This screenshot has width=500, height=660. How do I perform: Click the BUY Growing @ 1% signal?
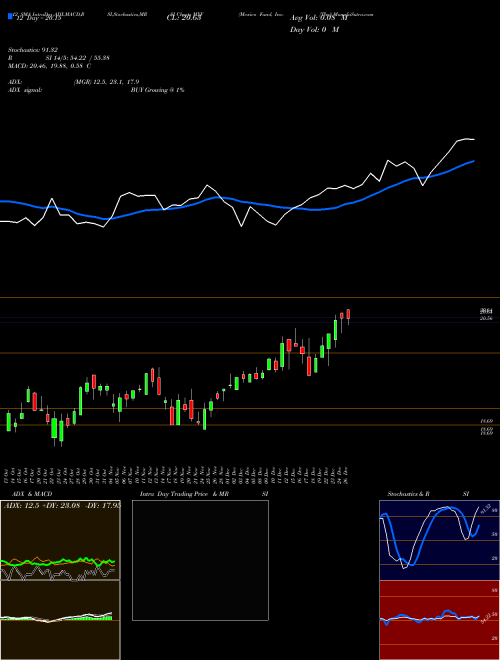pyautogui.click(x=157, y=90)
